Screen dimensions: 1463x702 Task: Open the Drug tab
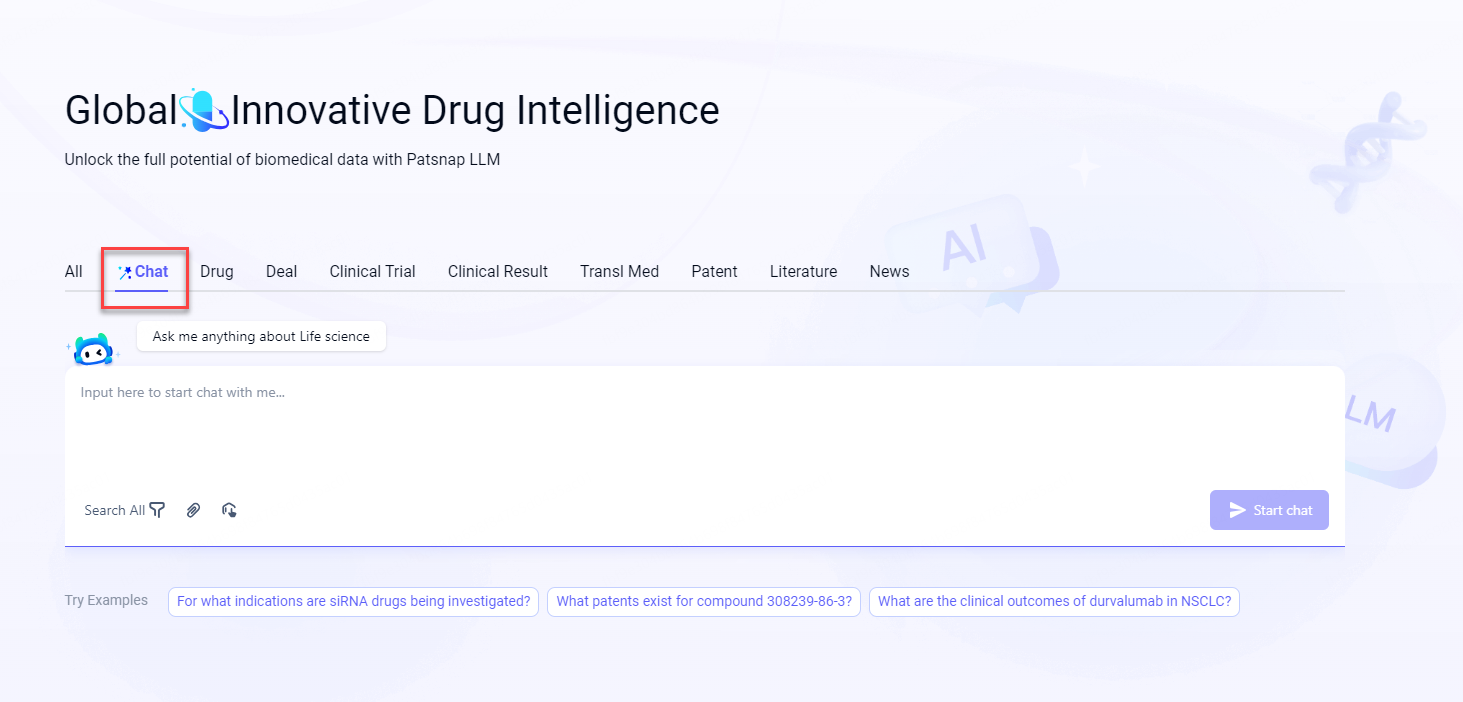216,271
